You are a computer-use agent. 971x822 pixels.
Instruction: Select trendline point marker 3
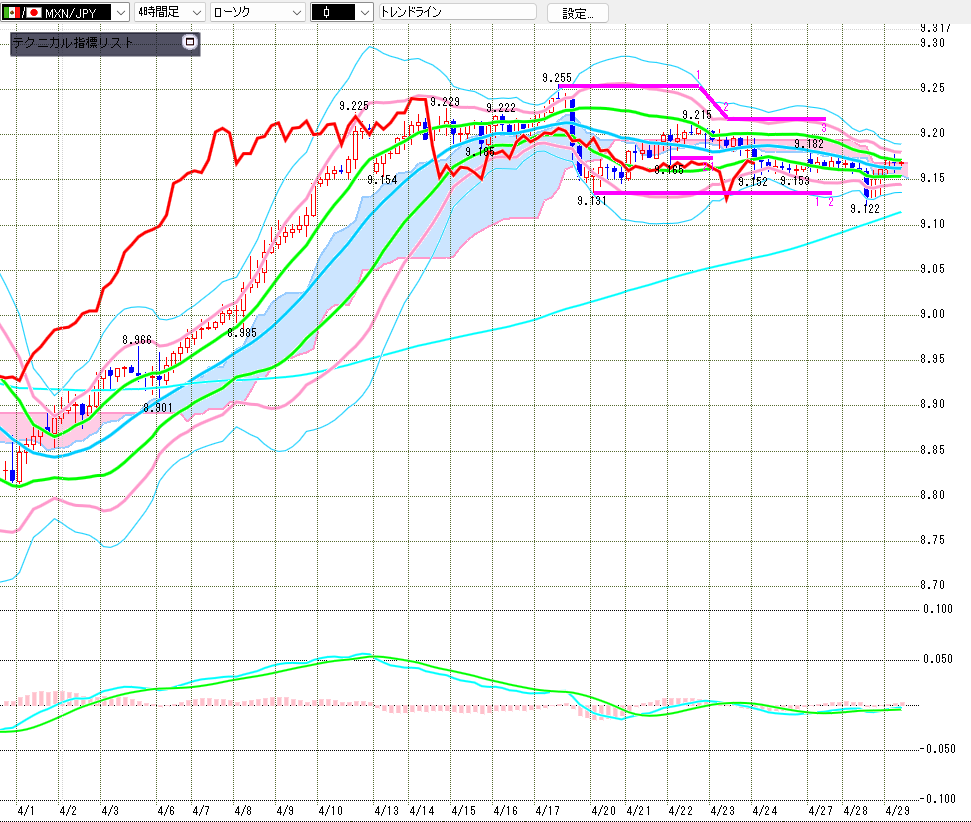823,128
